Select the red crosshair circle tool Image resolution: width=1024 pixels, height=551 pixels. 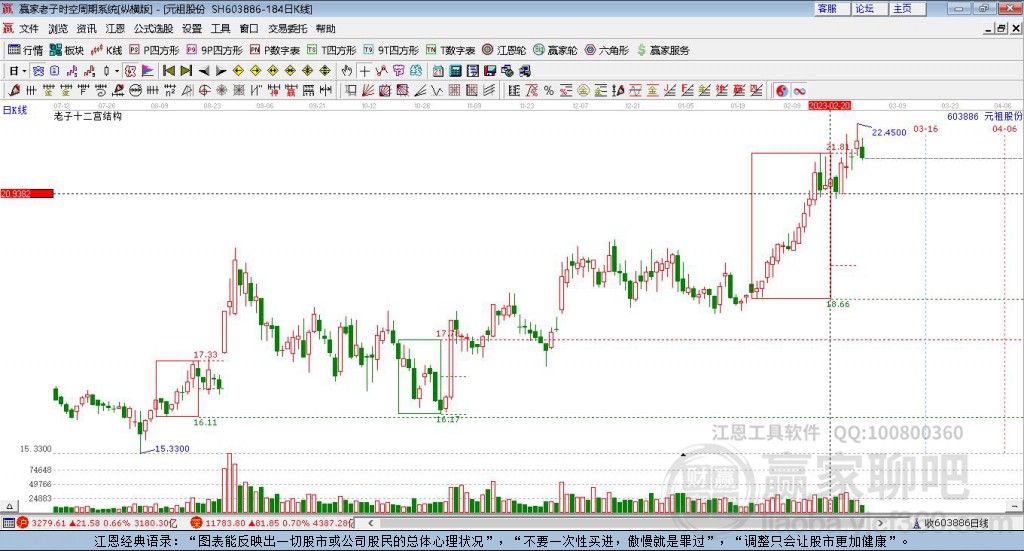[x=204, y=91]
